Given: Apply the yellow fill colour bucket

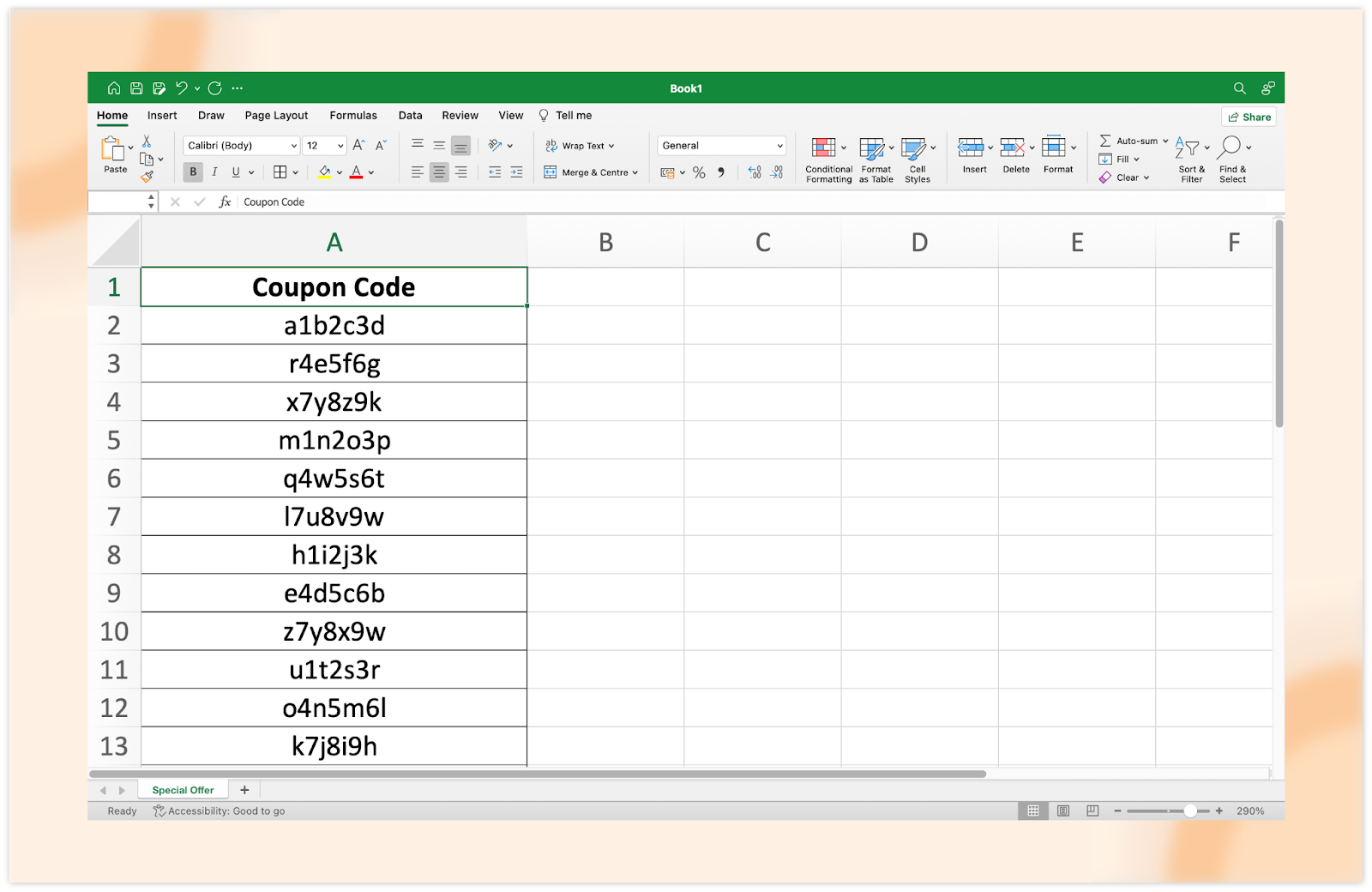Looking at the screenshot, I should (x=325, y=172).
